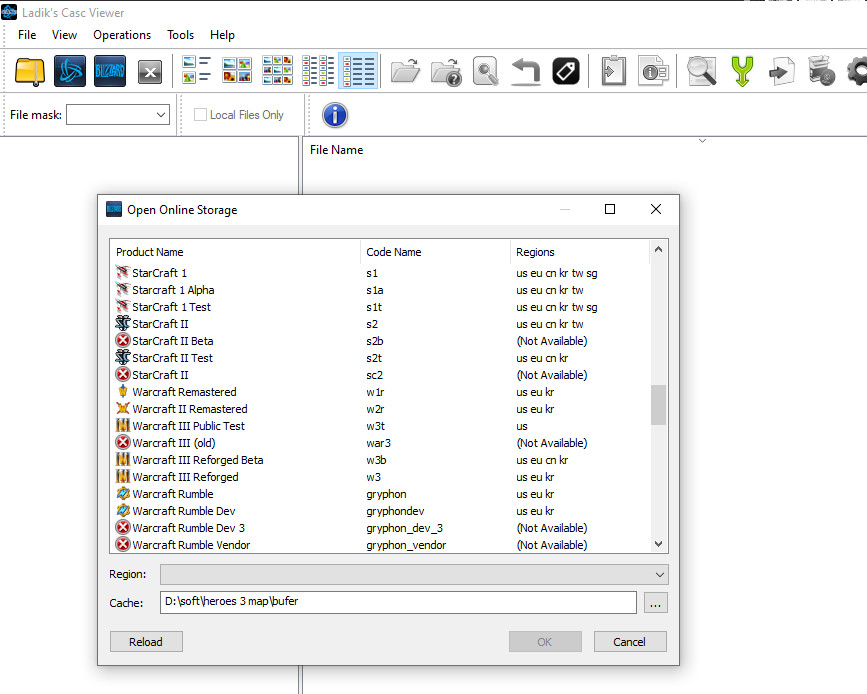Select the Starcraft 1 Alpha row
Screen dimensions: 867x694
[381, 290]
